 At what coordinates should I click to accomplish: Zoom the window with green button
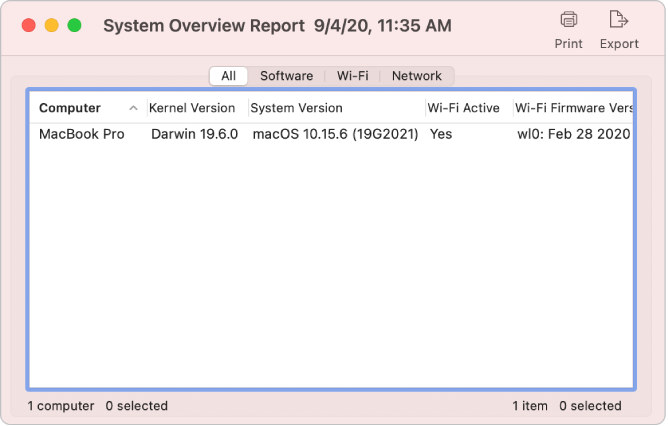(74, 25)
